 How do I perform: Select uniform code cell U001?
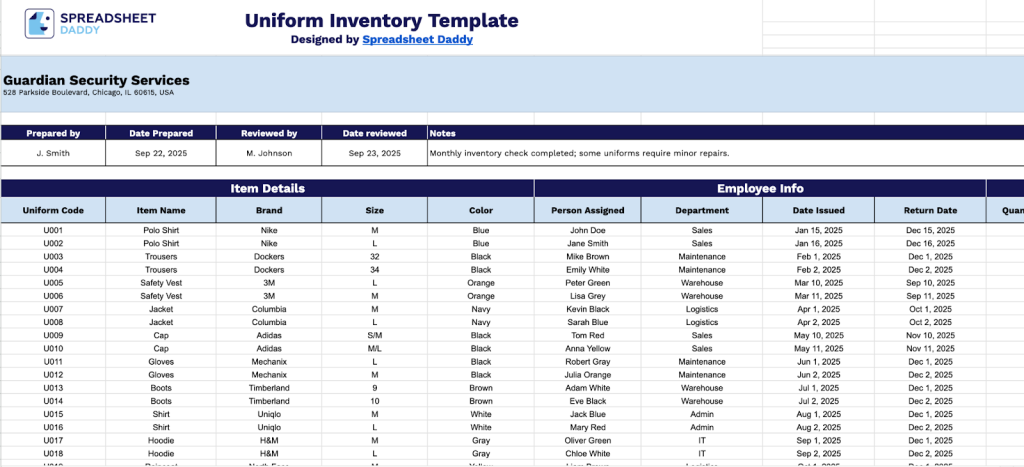pyautogui.click(x=53, y=231)
